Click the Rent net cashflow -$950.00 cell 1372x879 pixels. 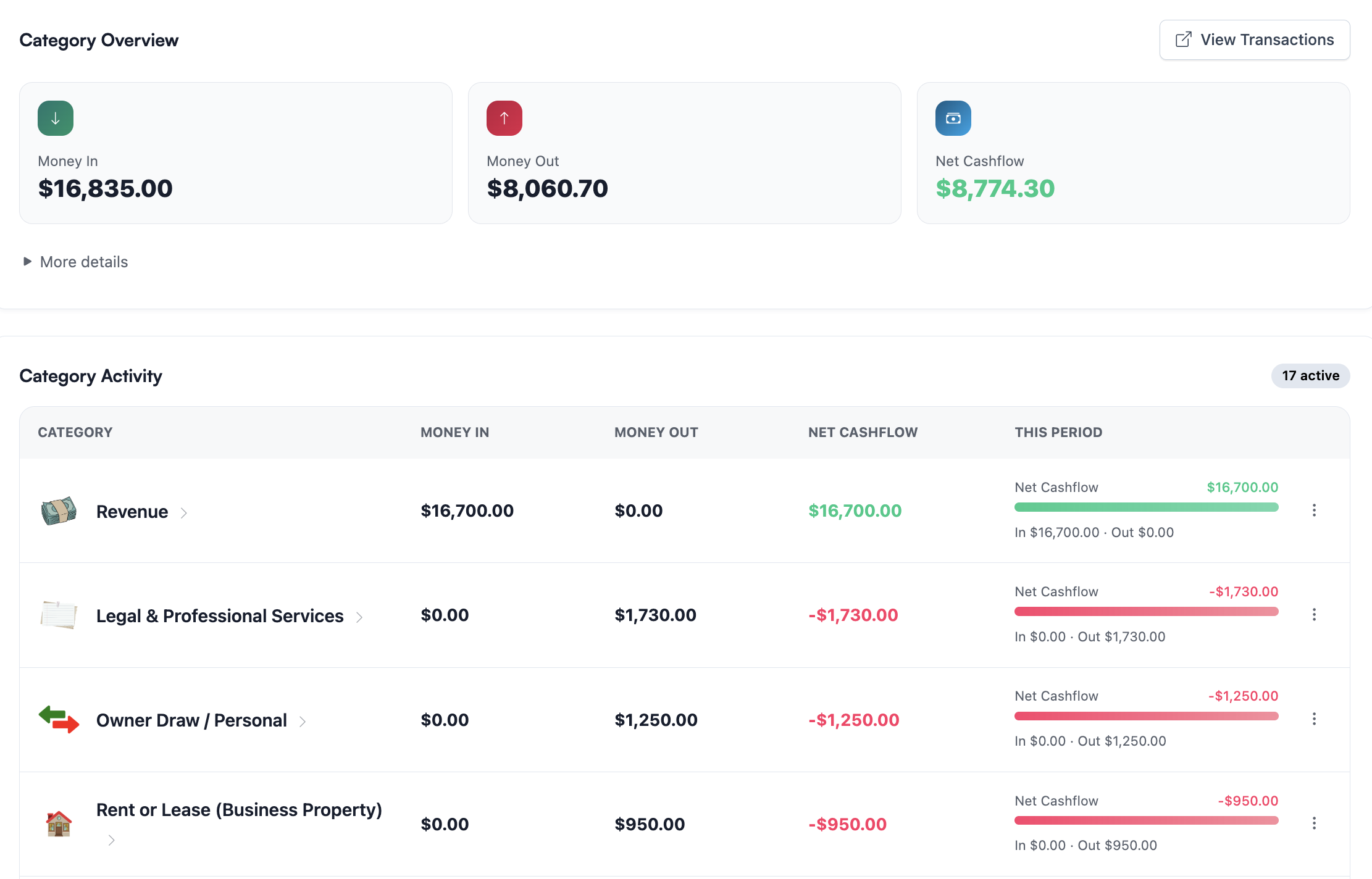pos(848,824)
